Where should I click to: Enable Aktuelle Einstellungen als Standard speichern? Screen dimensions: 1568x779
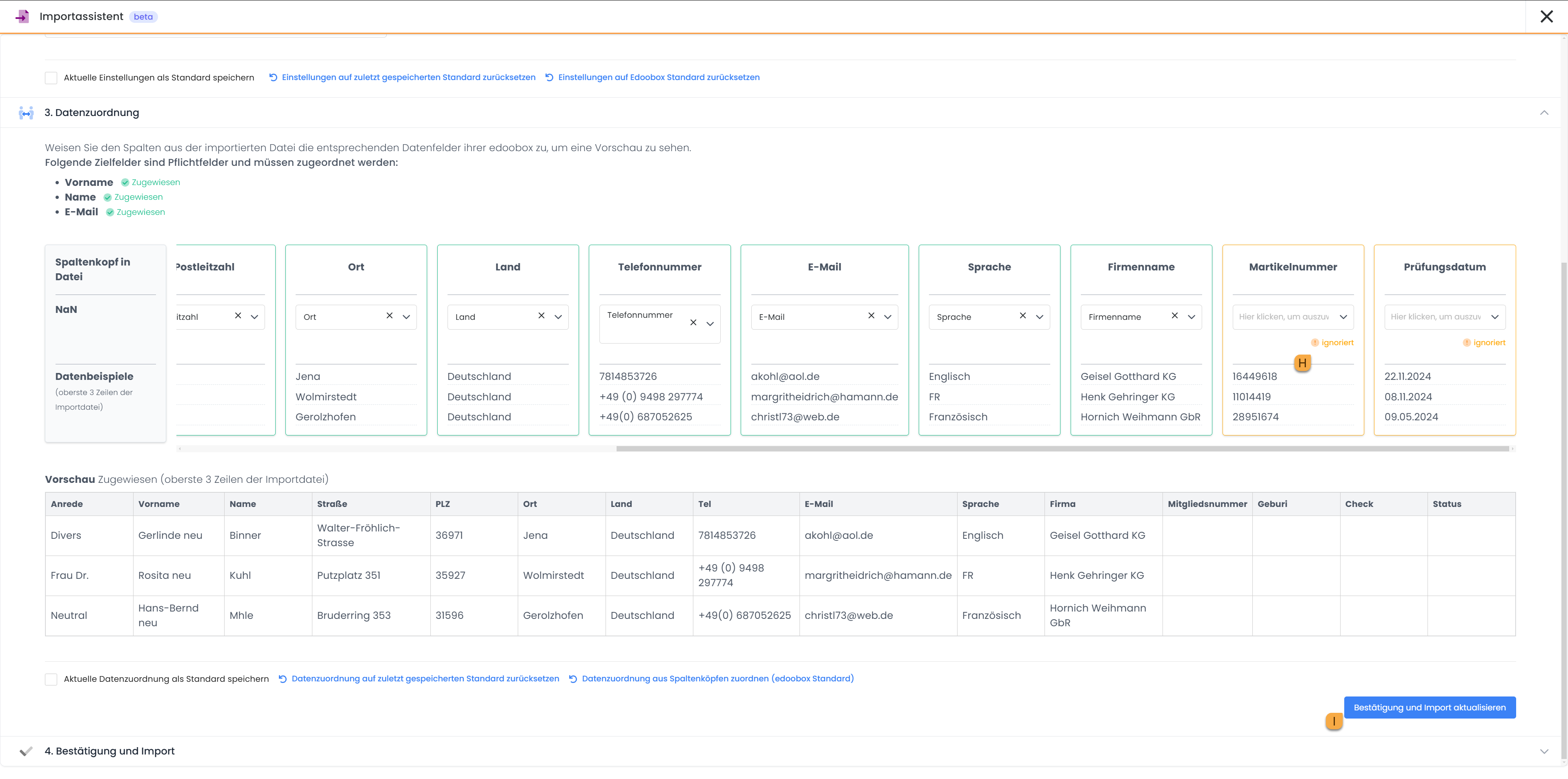tap(51, 77)
